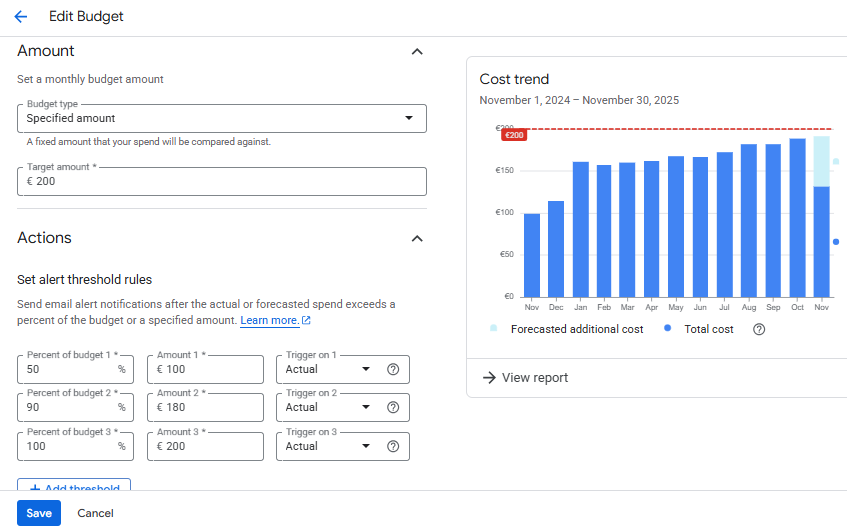
Task: Click the €150 axis label
Action: [x=505, y=170]
